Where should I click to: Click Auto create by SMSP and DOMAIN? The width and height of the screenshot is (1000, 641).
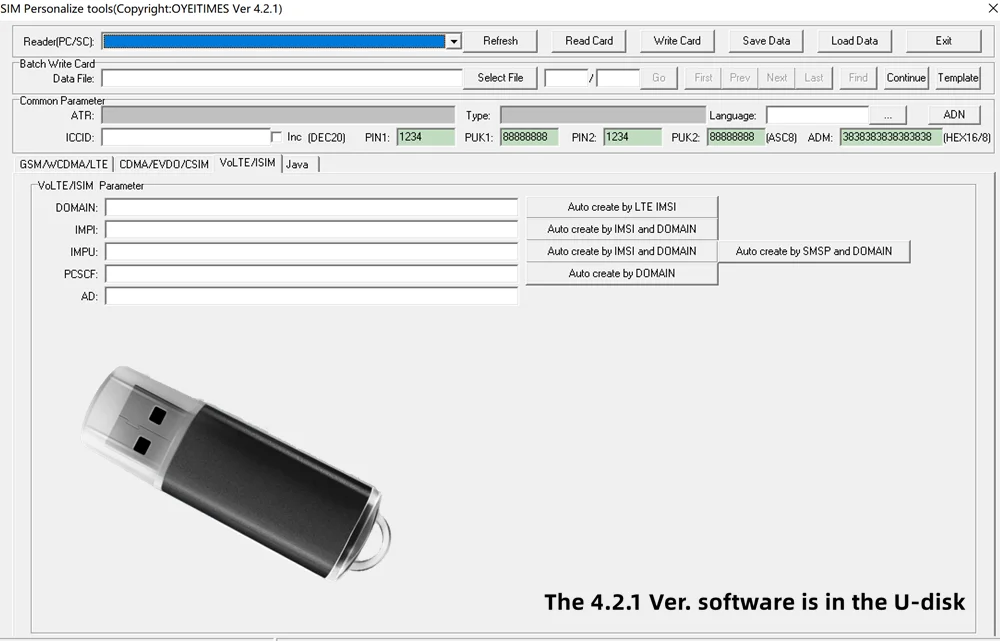[813, 251]
